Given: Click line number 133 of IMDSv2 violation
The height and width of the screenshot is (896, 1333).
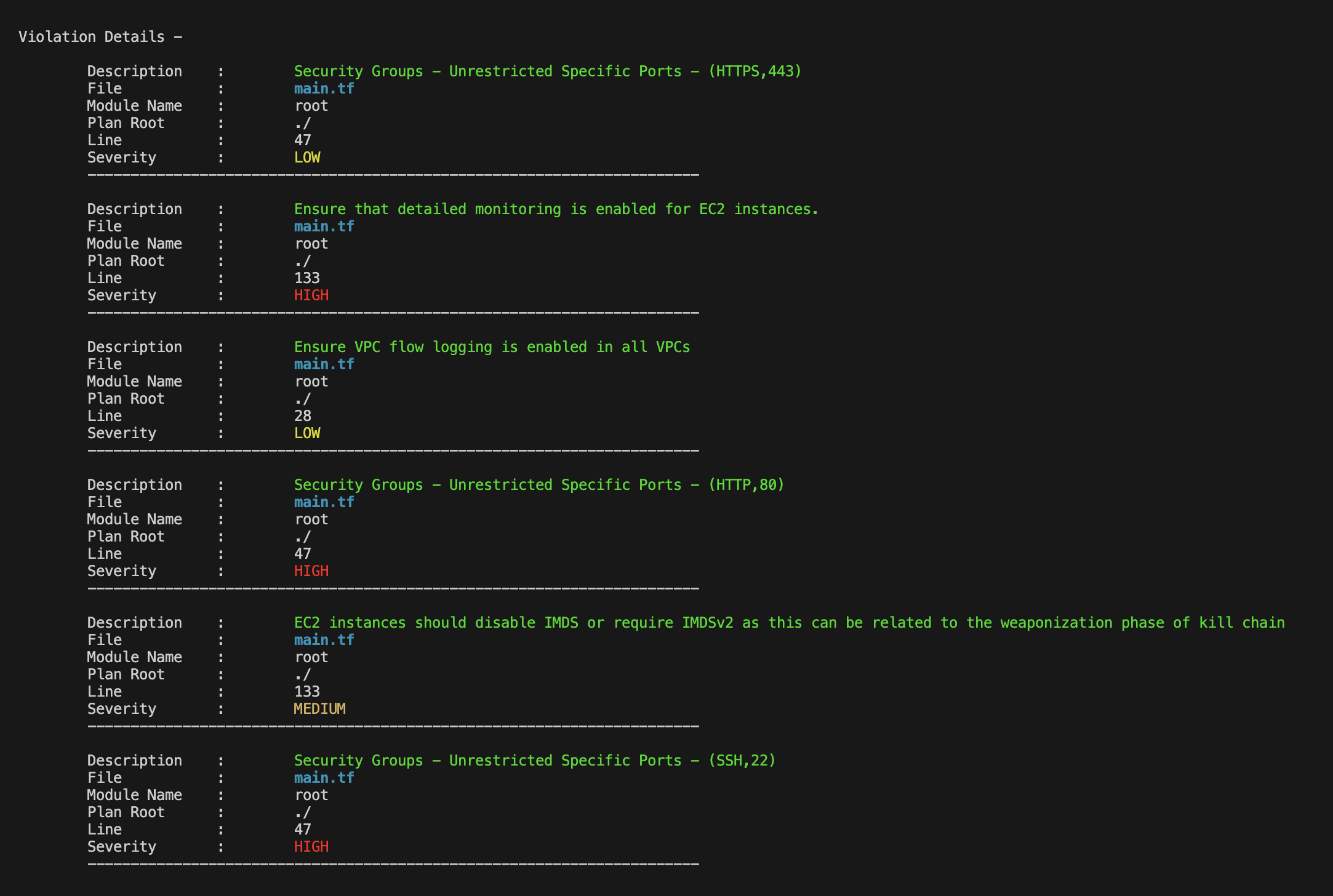Looking at the screenshot, I should (x=306, y=692).
